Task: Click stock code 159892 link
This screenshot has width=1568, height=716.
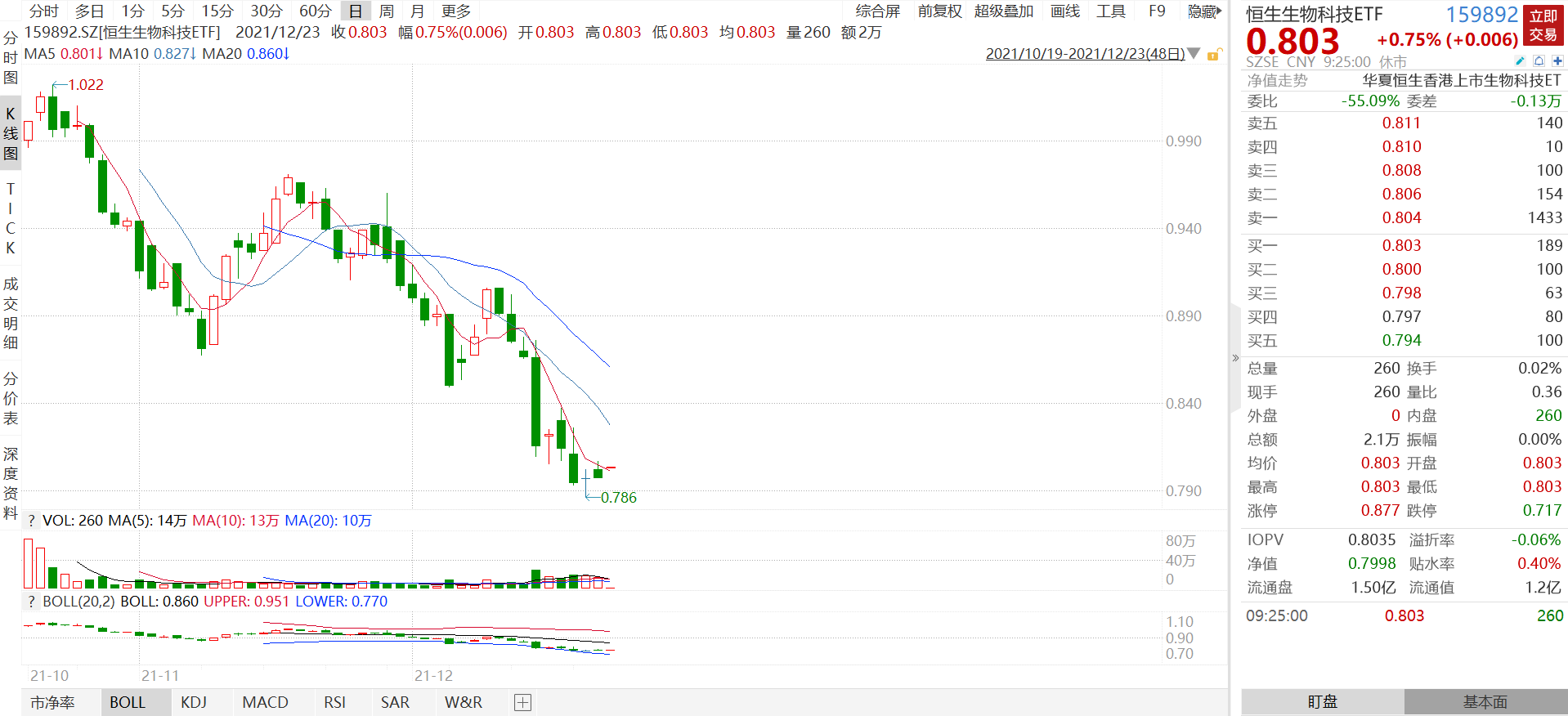Action: point(1481,15)
